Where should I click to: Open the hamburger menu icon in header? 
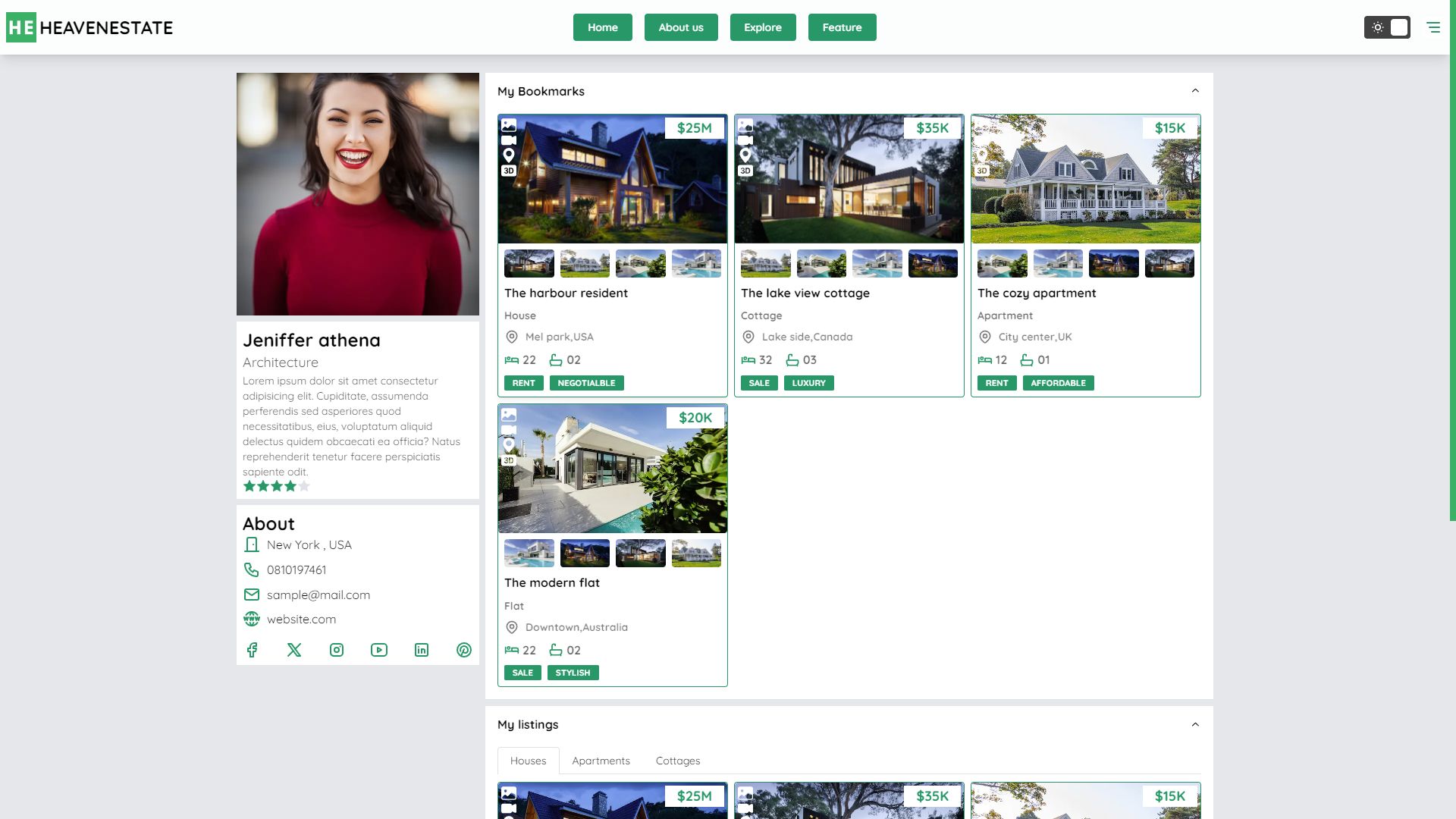(1432, 27)
